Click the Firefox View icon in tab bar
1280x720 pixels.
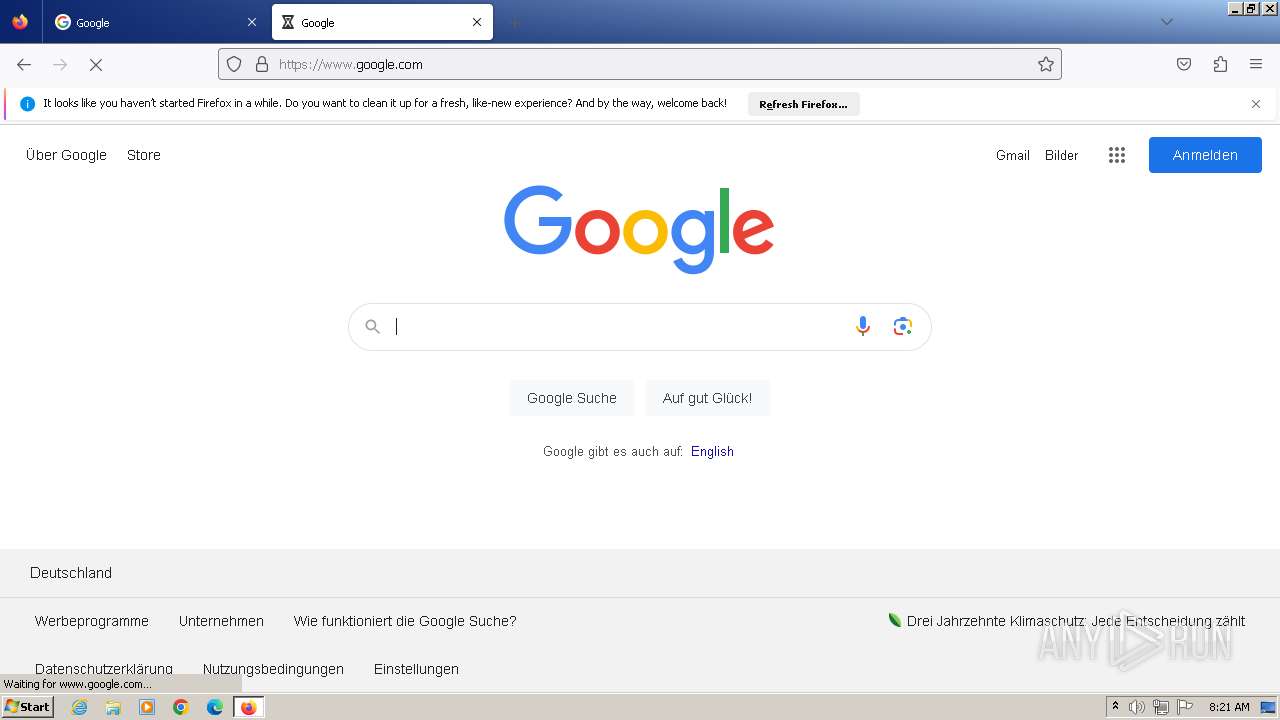coord(20,22)
